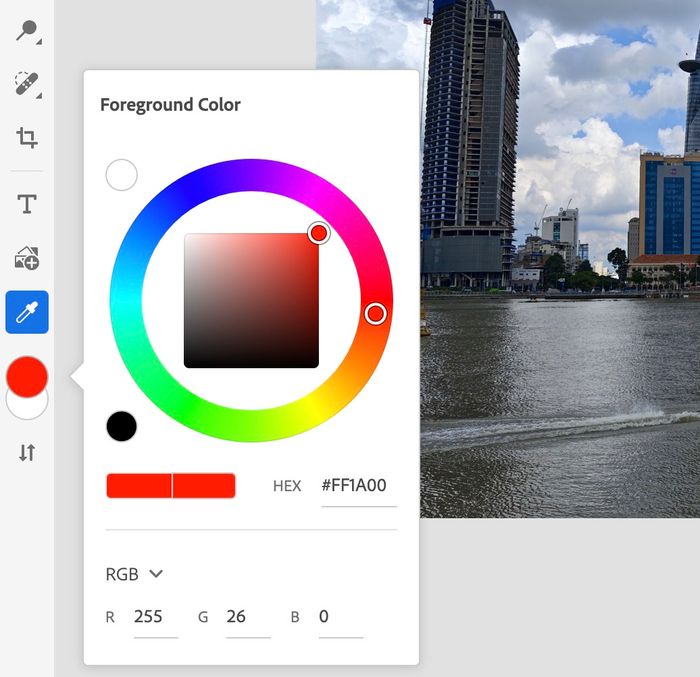Select the Spot Healing Brush tool
The height and width of the screenshot is (677, 700).
coord(27,84)
